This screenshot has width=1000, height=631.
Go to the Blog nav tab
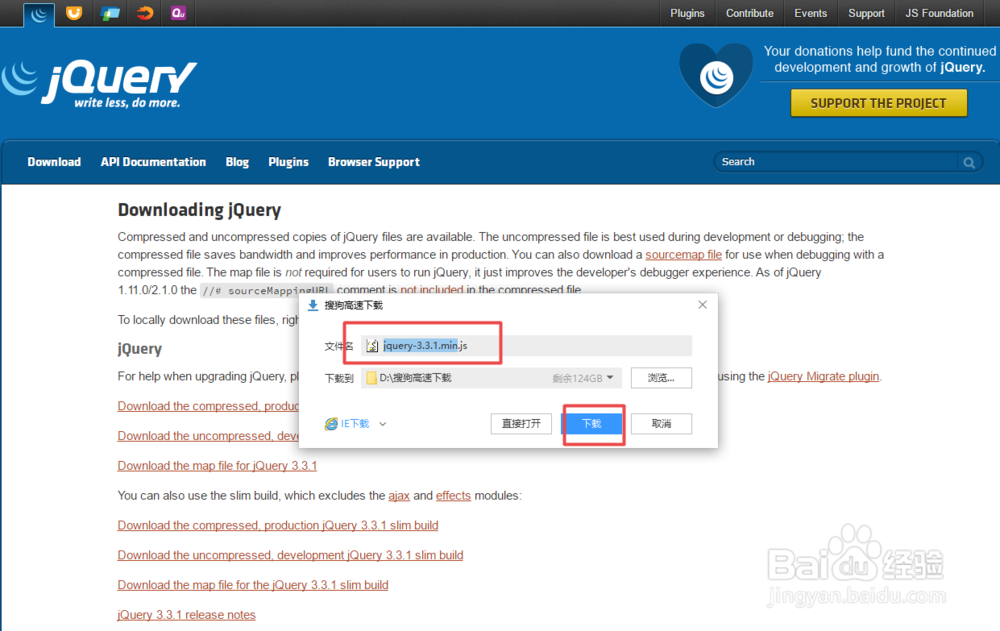(237, 162)
